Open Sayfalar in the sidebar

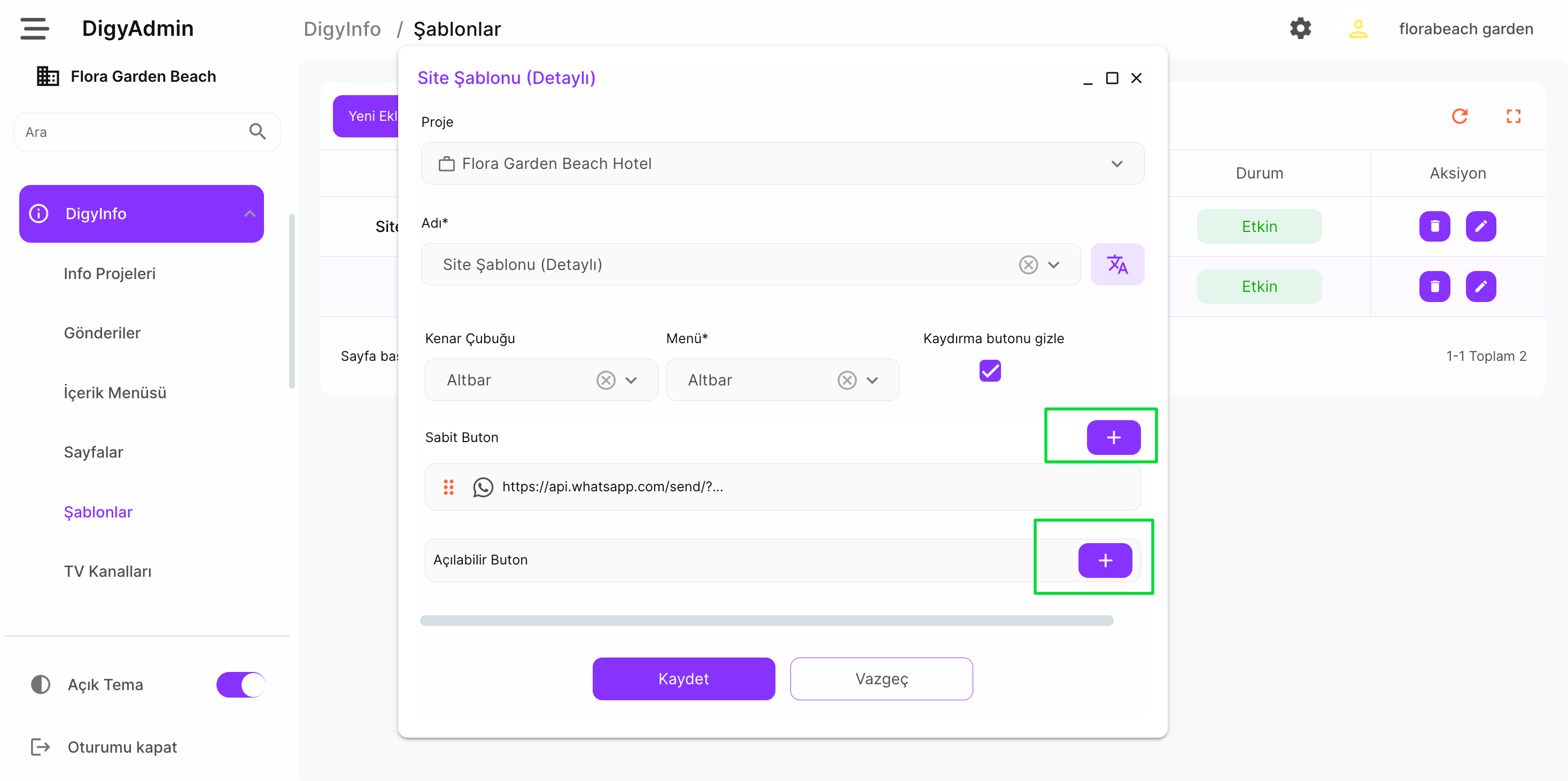point(94,452)
